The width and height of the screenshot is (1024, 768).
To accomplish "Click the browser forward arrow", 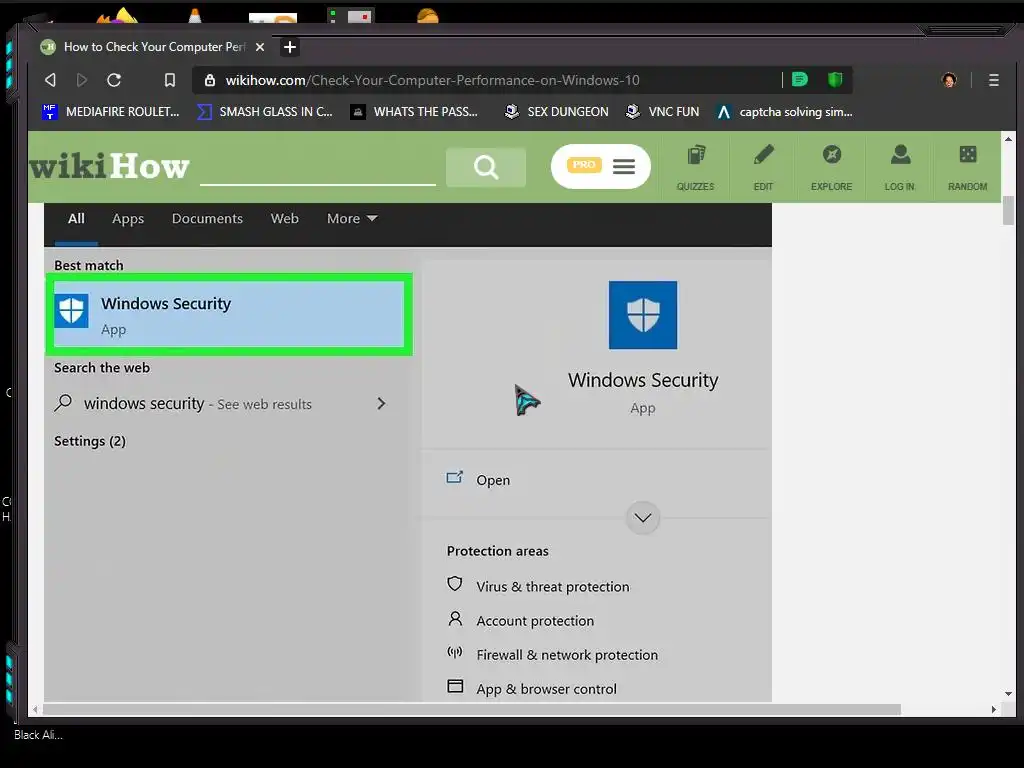I will (x=82, y=80).
